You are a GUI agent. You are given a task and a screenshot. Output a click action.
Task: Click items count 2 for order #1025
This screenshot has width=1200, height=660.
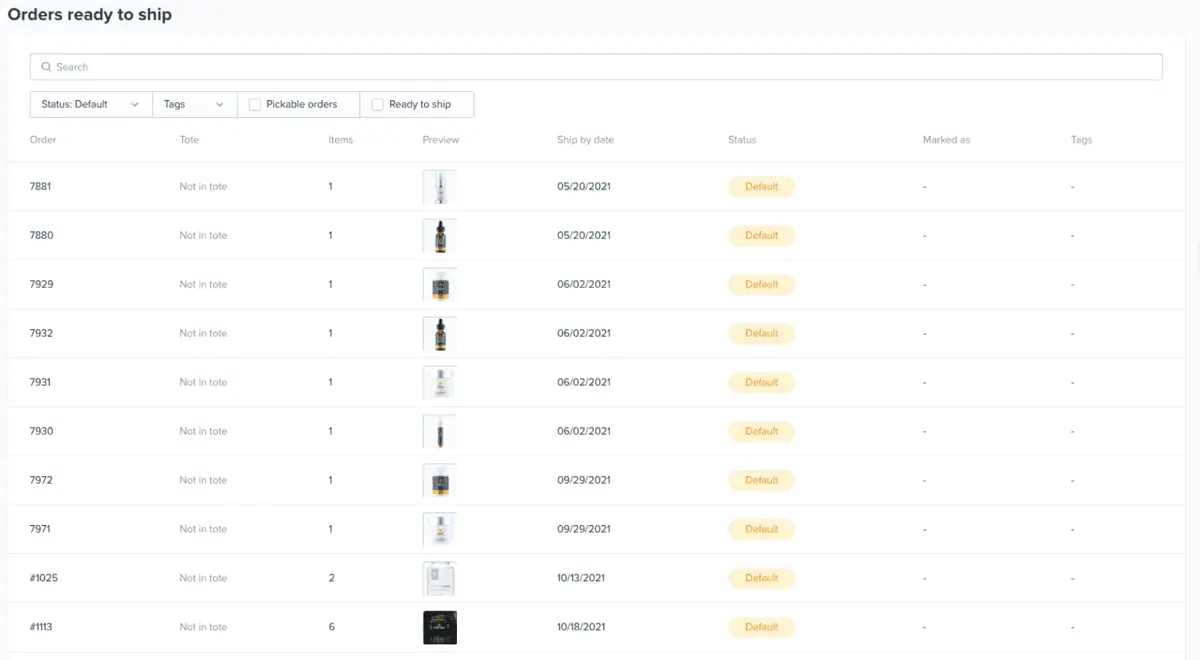click(x=331, y=579)
